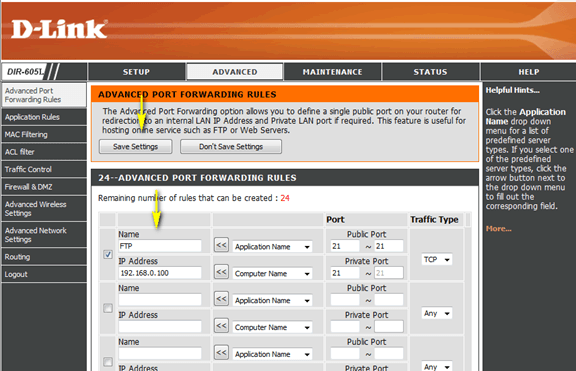Open second rule's Any traffic type dropdown
The height and width of the screenshot is (371, 576).
(x=437, y=313)
